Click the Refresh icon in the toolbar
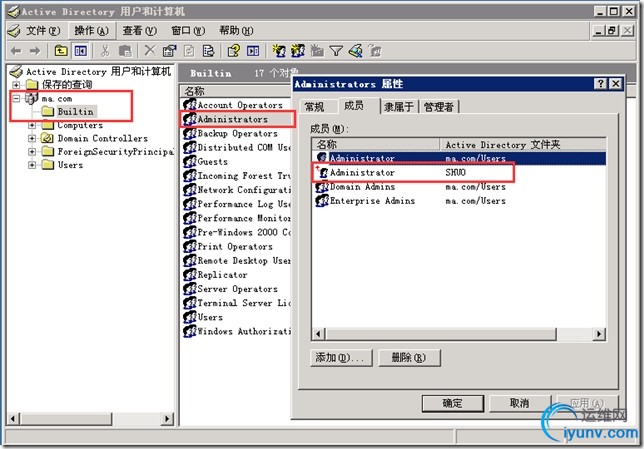The image size is (644, 449). [x=189, y=51]
